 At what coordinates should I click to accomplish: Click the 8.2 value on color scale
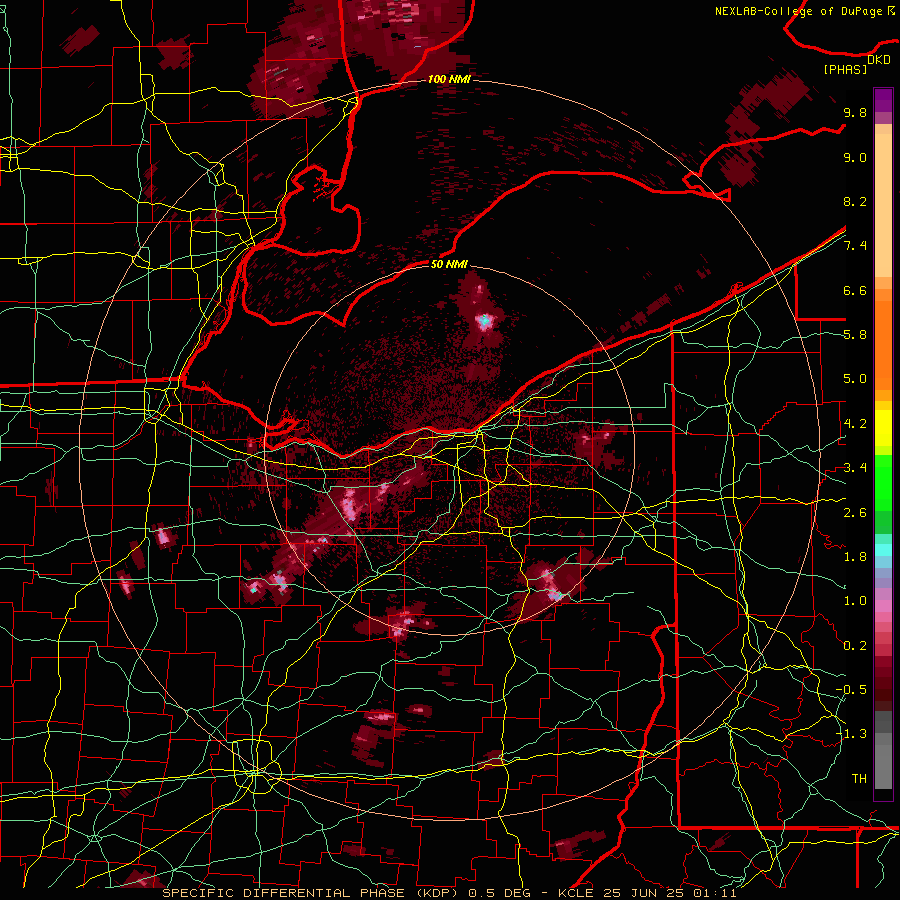[x=855, y=201]
